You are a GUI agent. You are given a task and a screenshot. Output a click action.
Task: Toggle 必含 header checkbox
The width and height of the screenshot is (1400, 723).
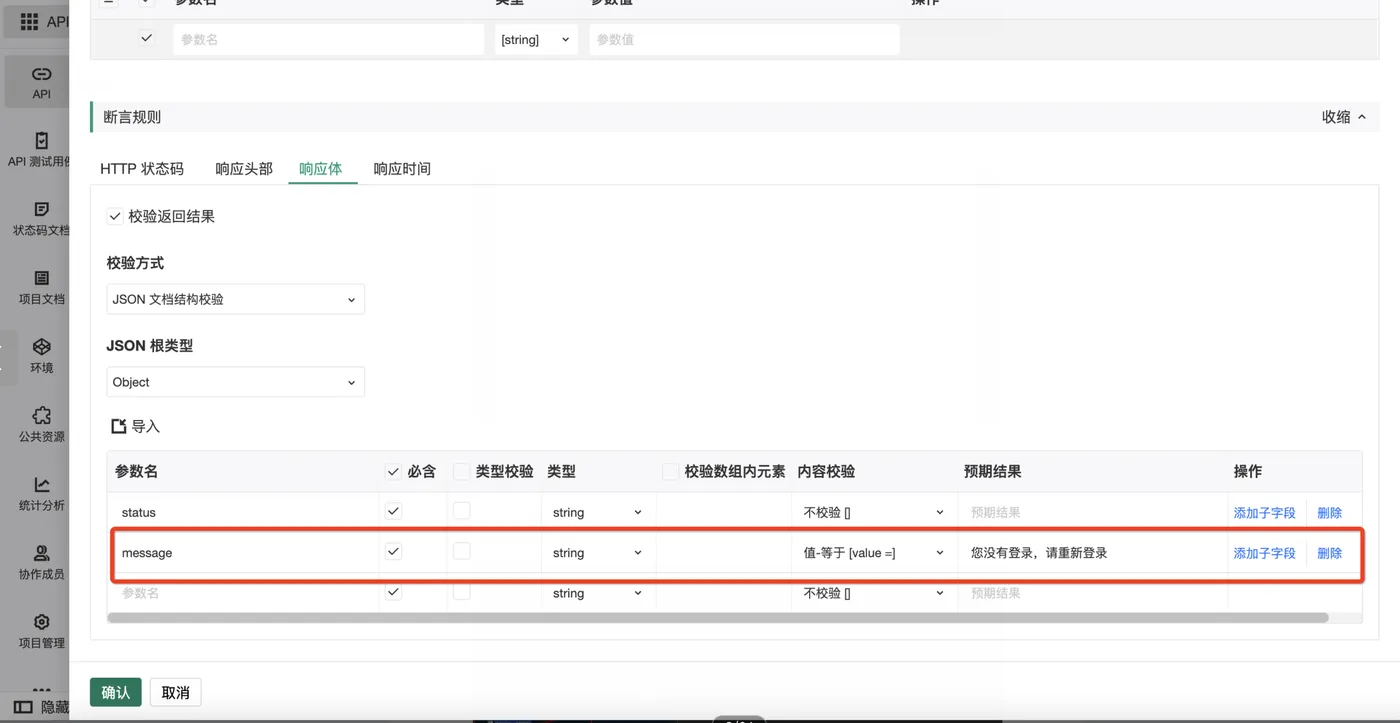pos(393,471)
